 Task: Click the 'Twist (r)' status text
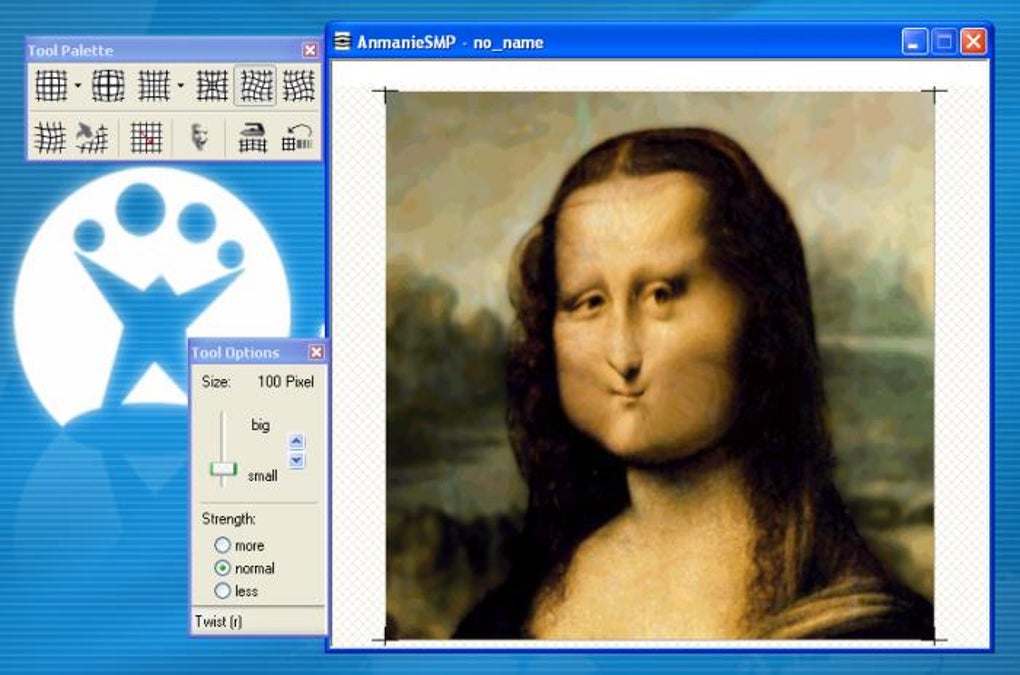click(x=218, y=622)
